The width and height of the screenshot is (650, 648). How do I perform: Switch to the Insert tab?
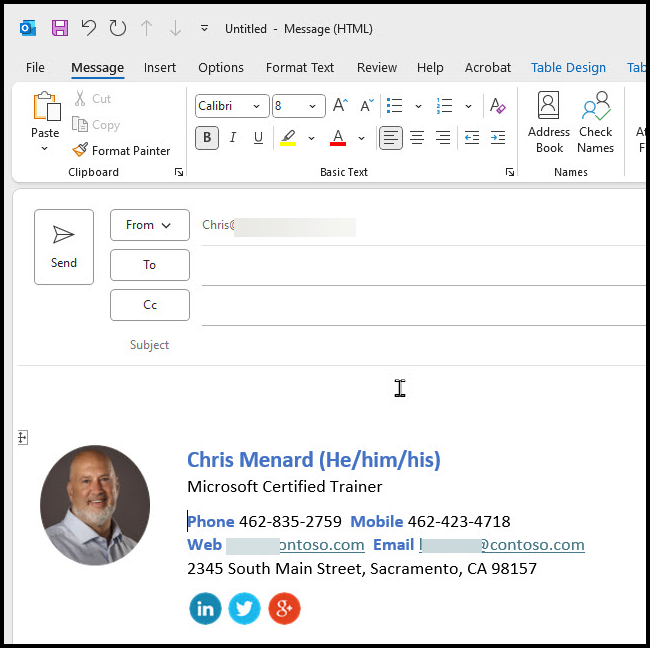[x=160, y=67]
